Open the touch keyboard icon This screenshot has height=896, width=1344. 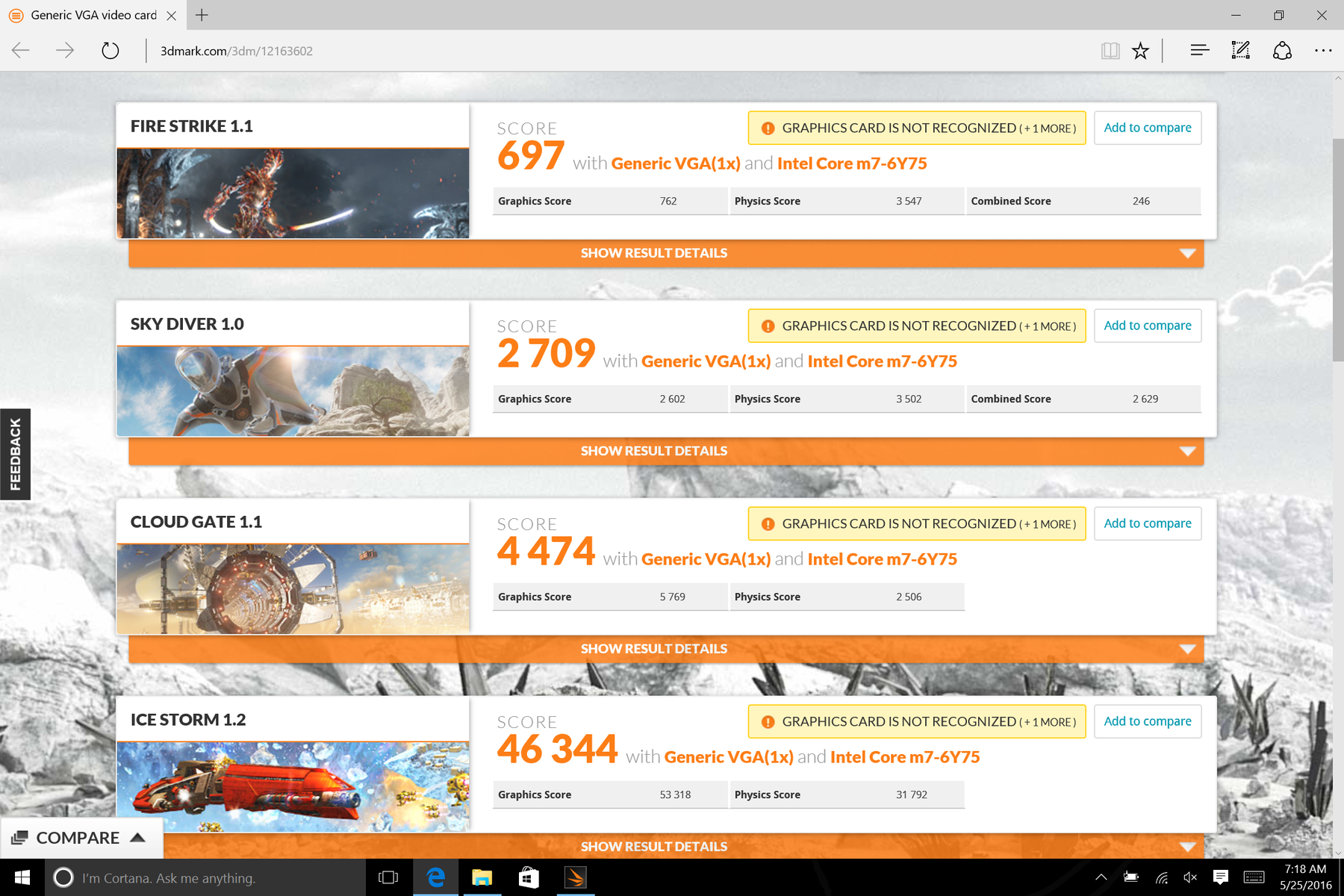pyautogui.click(x=1254, y=877)
